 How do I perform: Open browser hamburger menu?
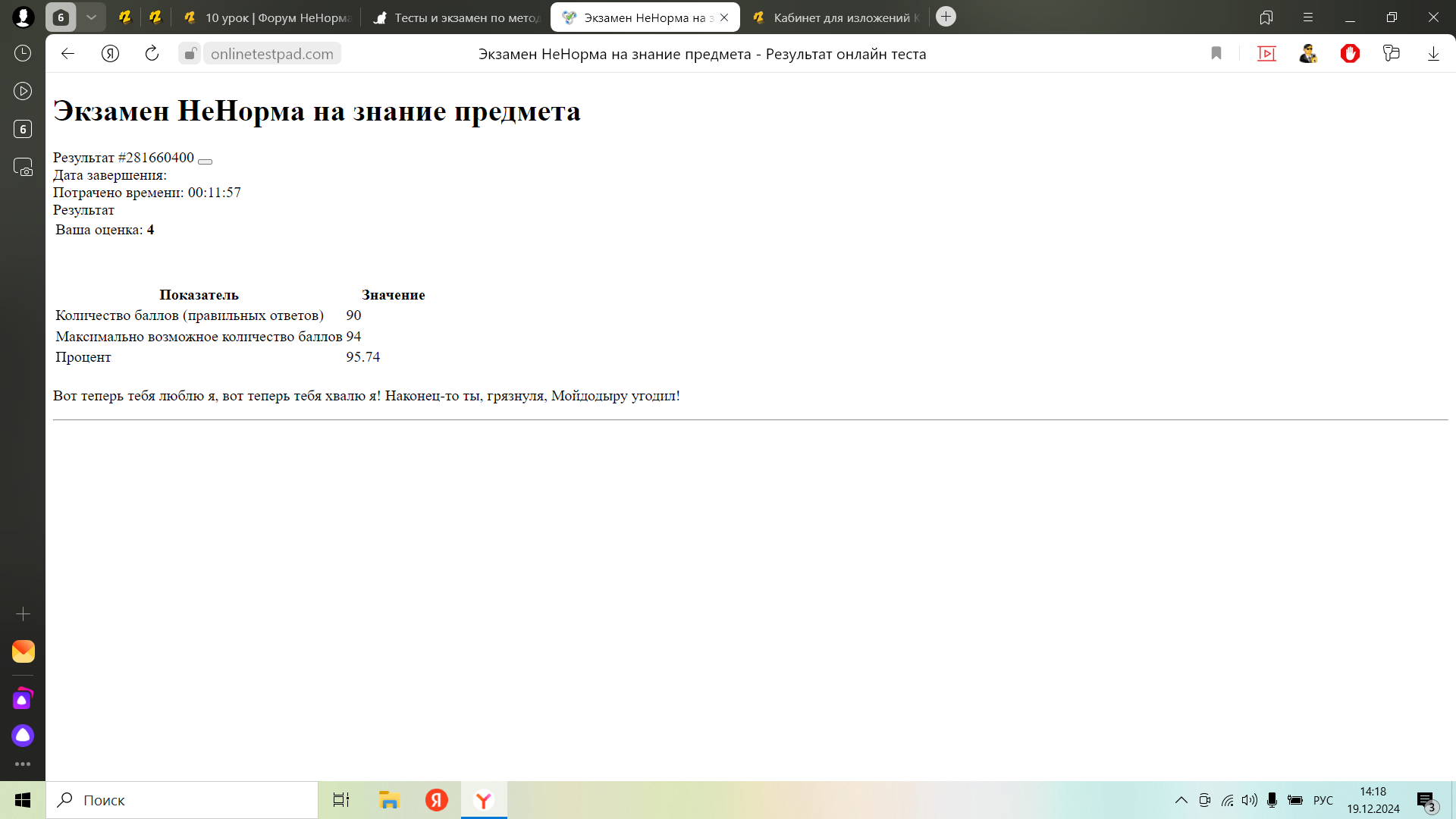pos(1308,17)
